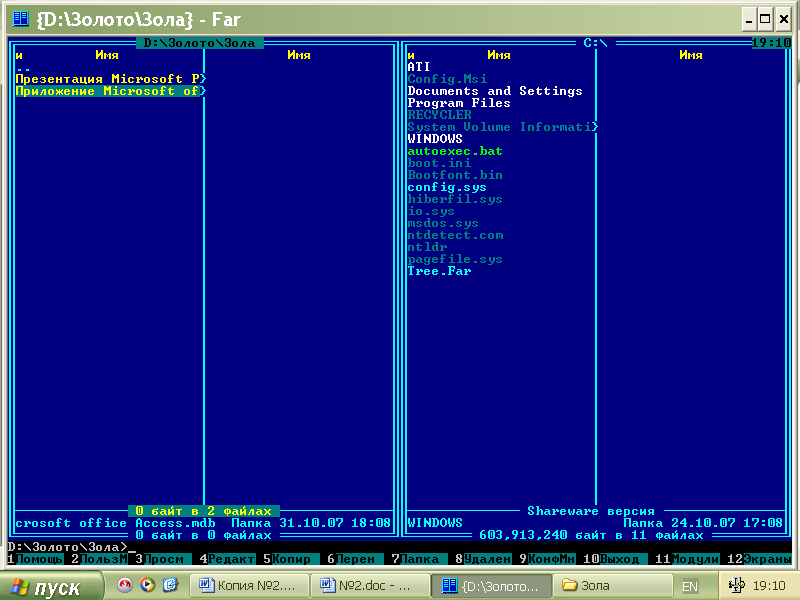This screenshot has height=600, width=800.
Task: Select the RECYCLER folder
Action: coord(440,115)
